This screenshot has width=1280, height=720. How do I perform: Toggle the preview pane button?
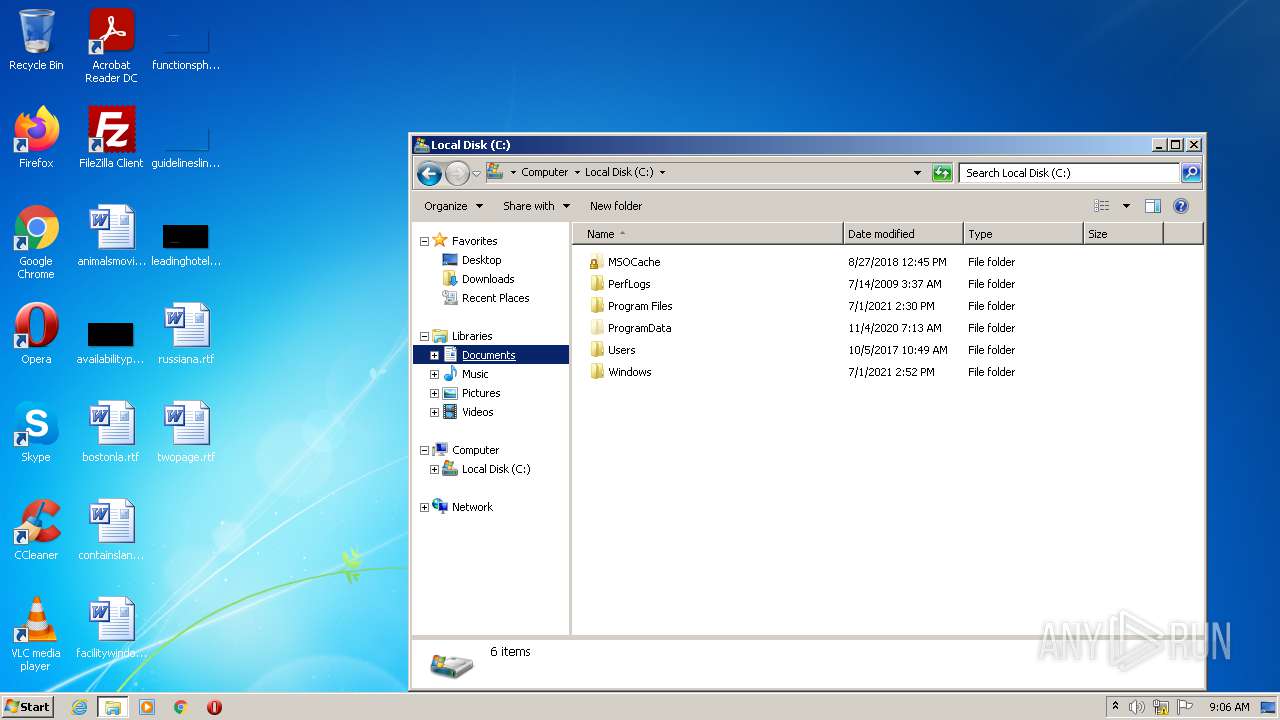(1152, 206)
